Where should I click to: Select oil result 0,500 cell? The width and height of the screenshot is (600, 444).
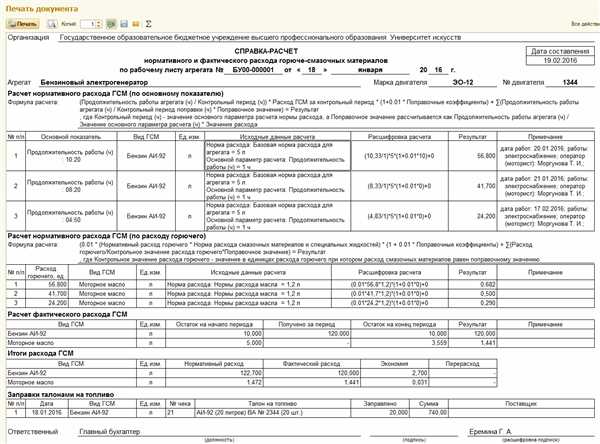(473, 294)
